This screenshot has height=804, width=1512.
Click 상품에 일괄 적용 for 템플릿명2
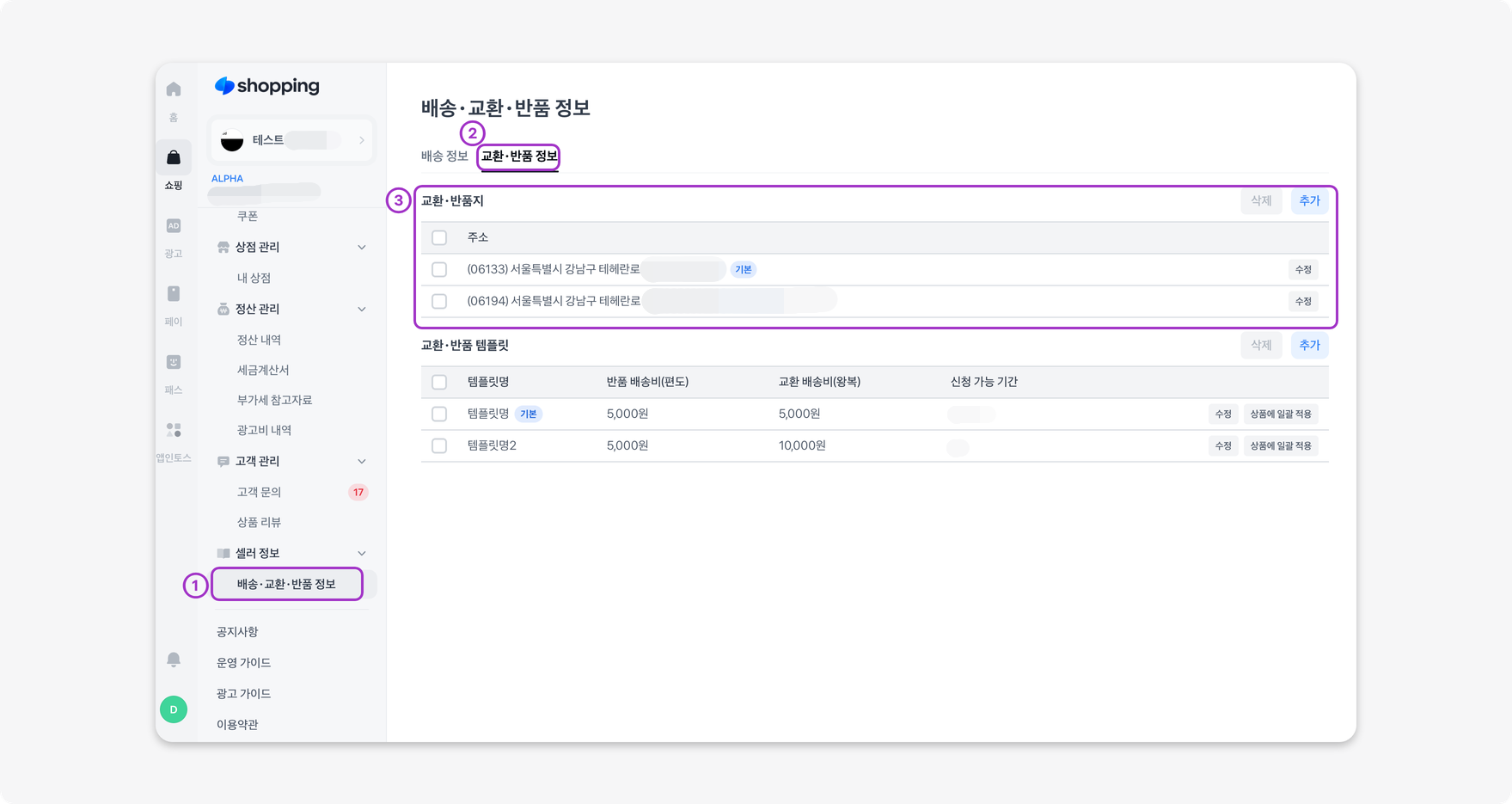pyautogui.click(x=1280, y=446)
